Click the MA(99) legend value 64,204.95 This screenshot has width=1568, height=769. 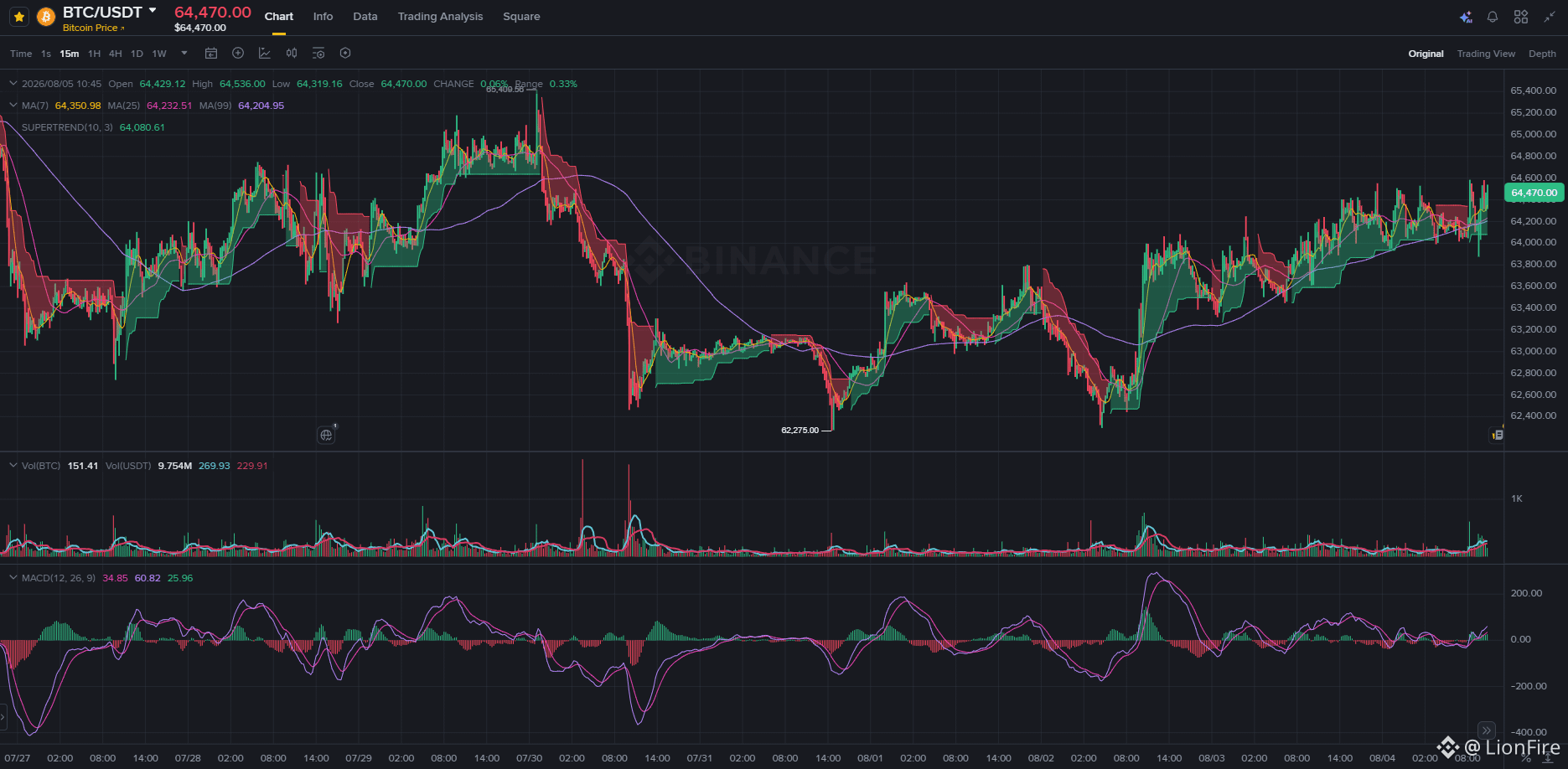coord(261,106)
